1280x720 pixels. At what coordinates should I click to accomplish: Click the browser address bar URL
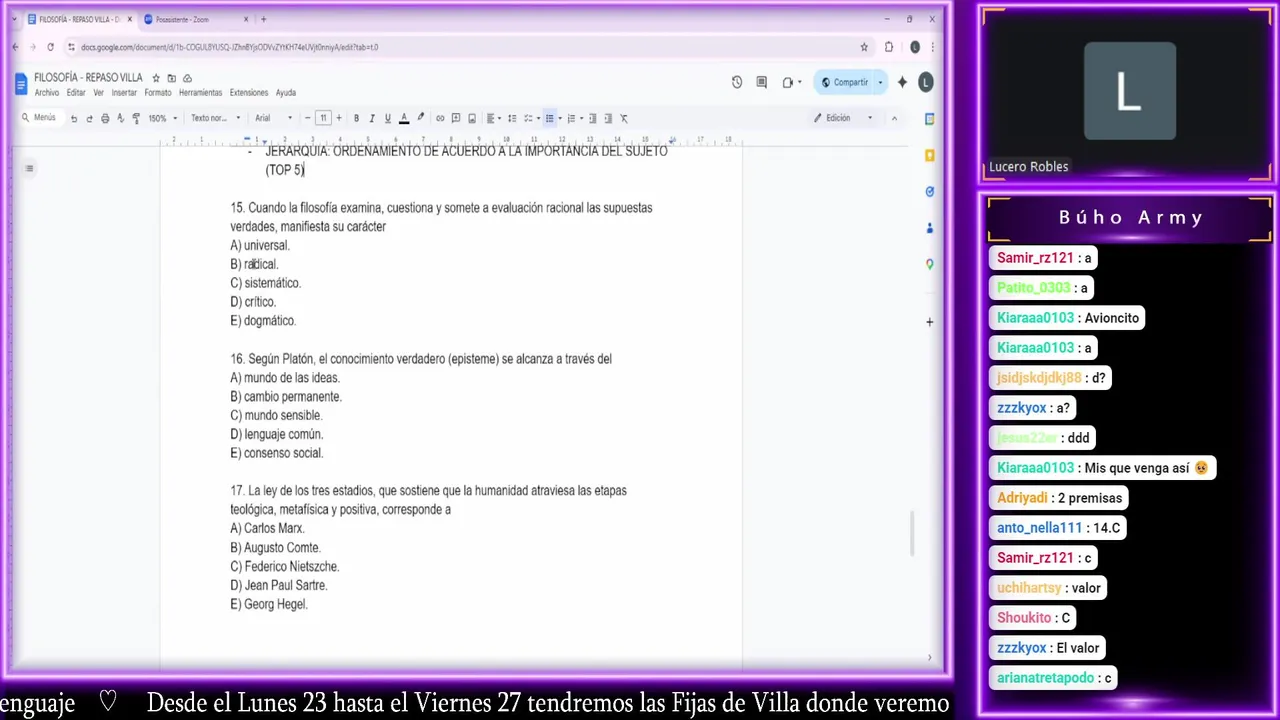(230, 47)
